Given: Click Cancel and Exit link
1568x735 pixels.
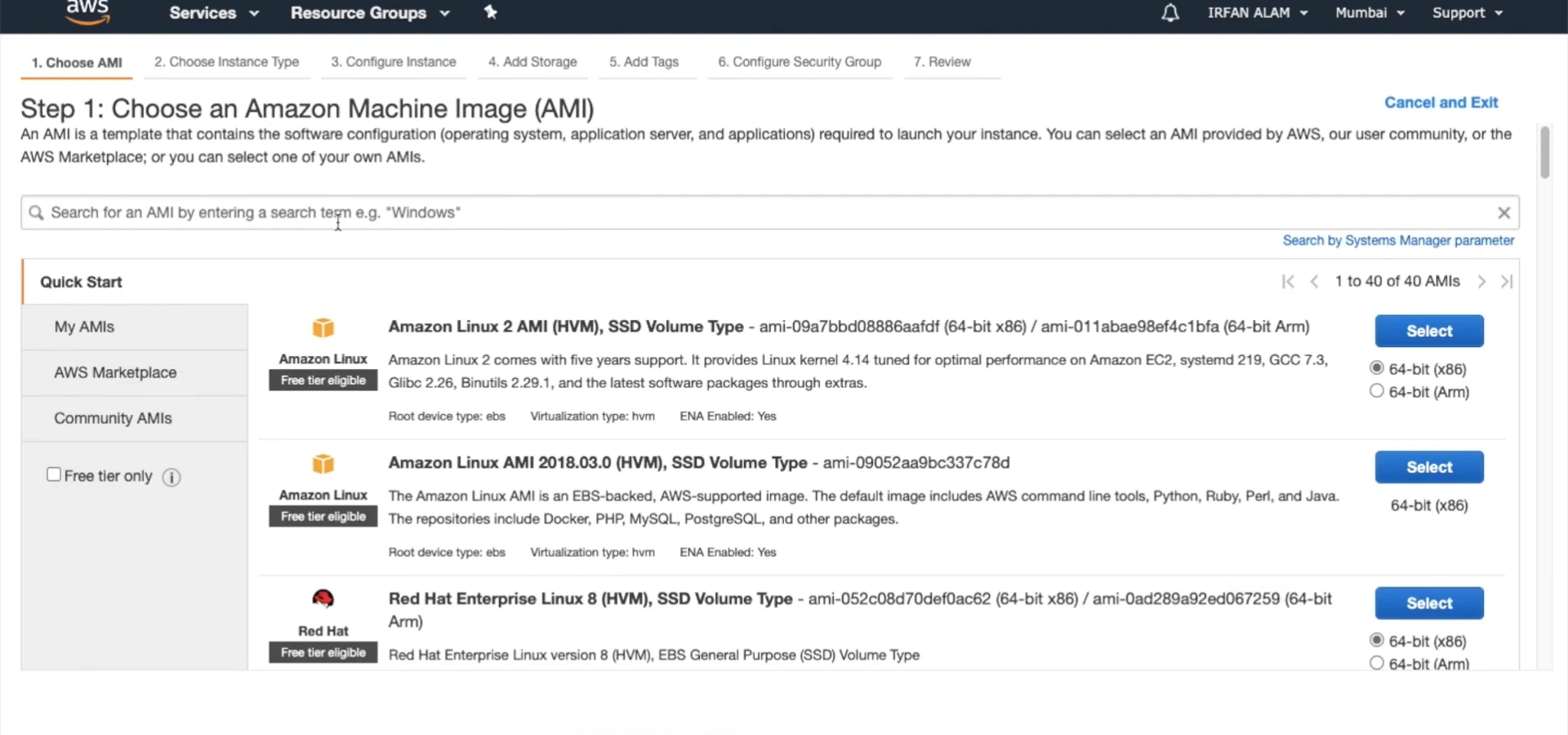Looking at the screenshot, I should 1441,103.
